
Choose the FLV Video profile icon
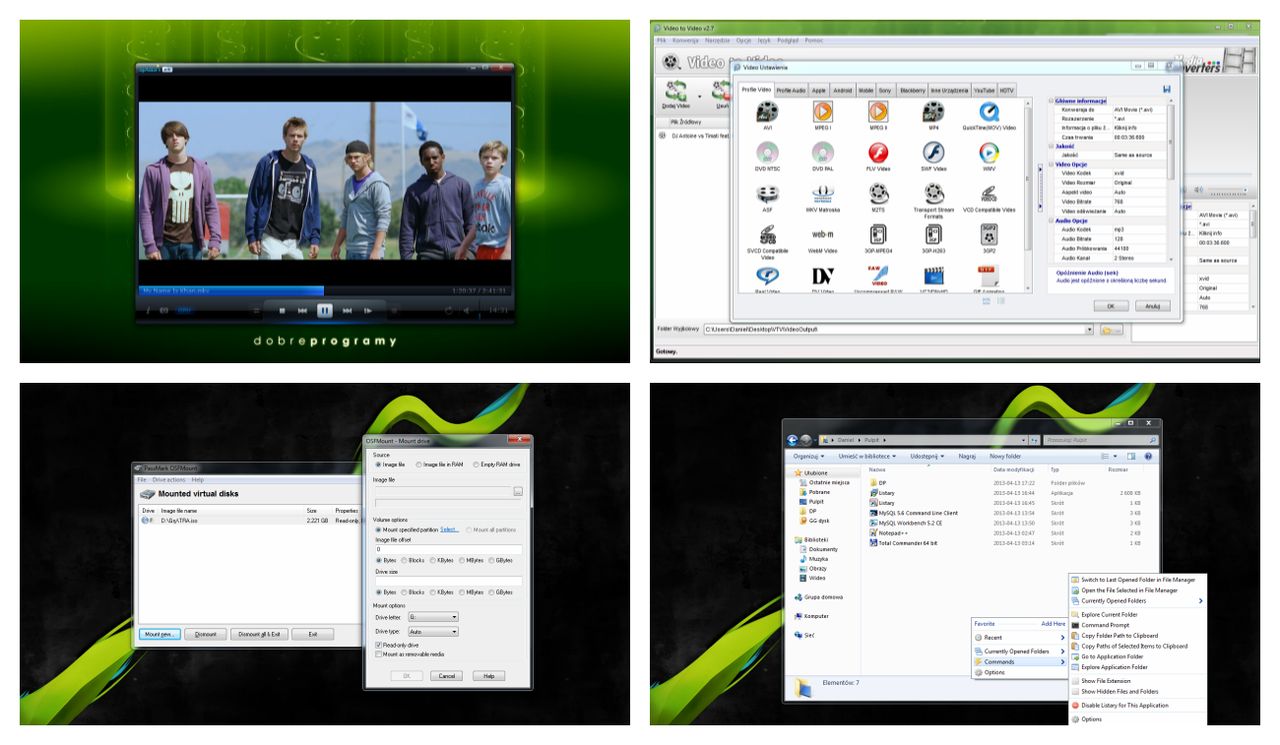878,152
